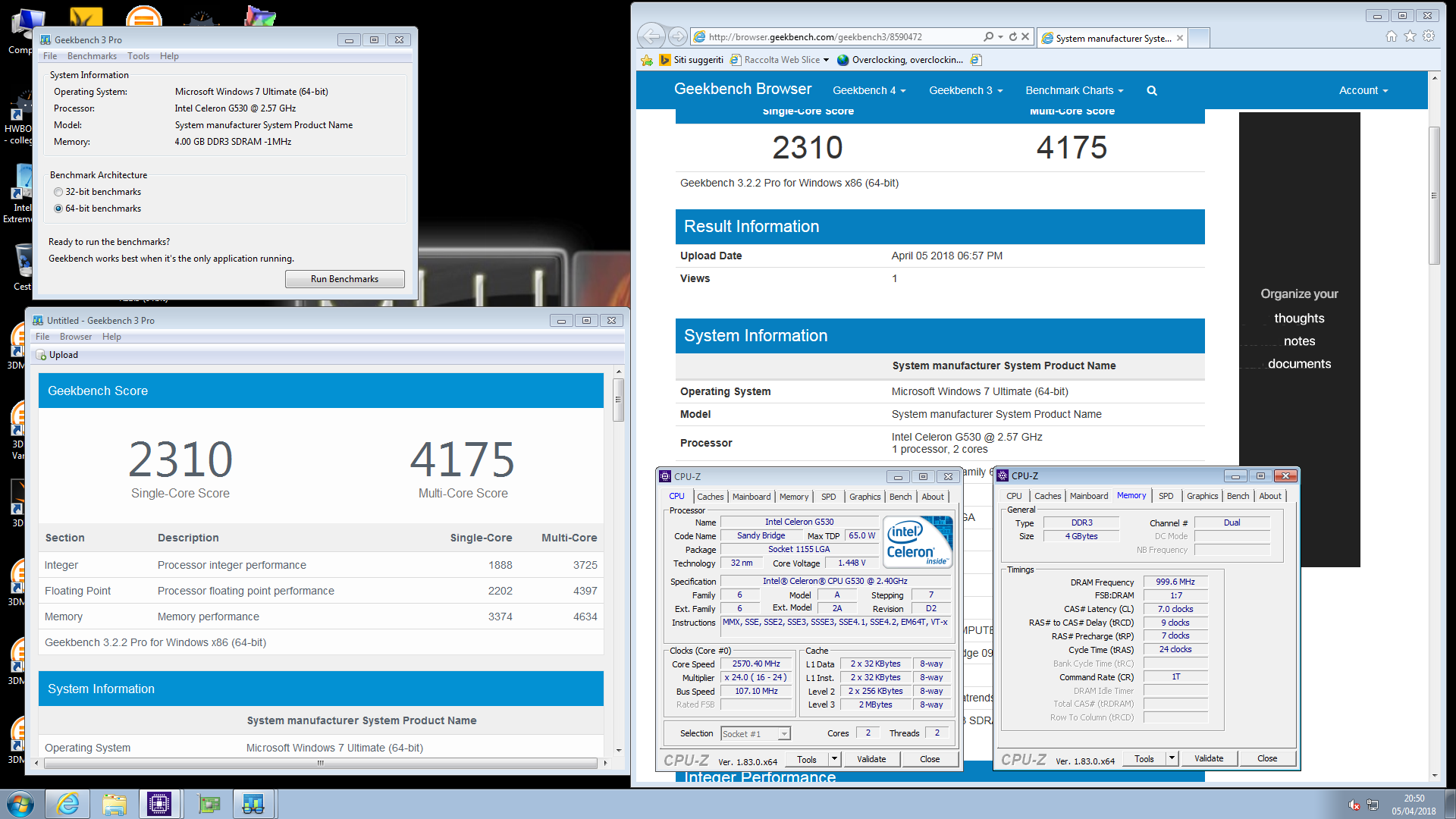The height and width of the screenshot is (819, 1456).
Task: Open Windows Start orb
Action: (x=20, y=804)
